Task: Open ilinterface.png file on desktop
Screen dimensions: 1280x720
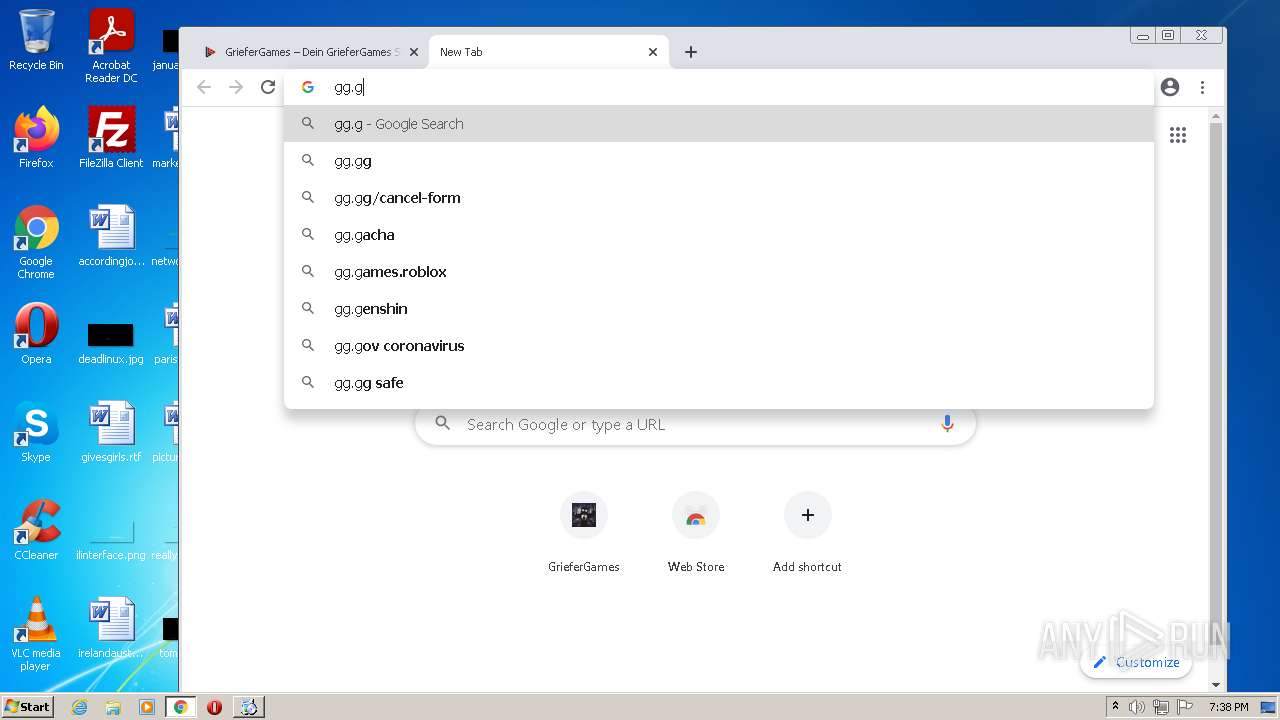Action: coord(111,538)
